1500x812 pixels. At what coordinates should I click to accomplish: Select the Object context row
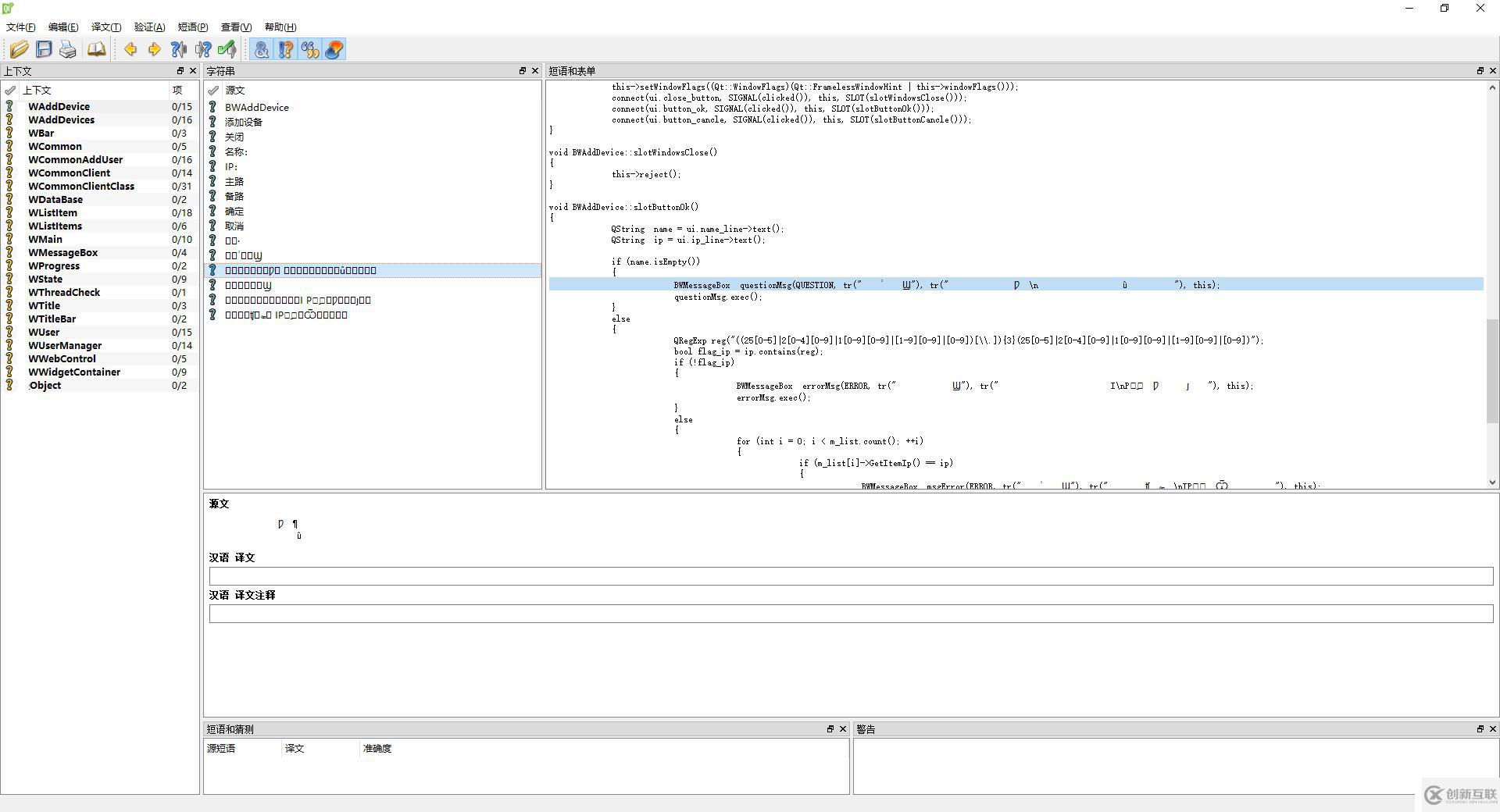pyautogui.click(x=99, y=386)
